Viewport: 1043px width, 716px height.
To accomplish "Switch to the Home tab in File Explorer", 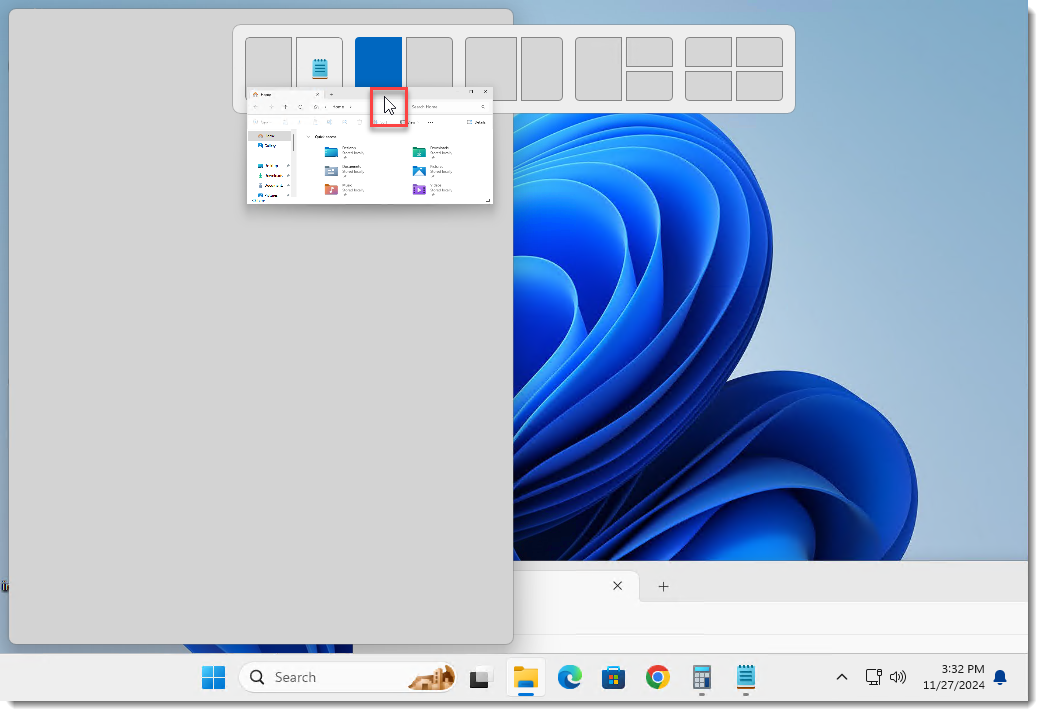I will tap(266, 94).
